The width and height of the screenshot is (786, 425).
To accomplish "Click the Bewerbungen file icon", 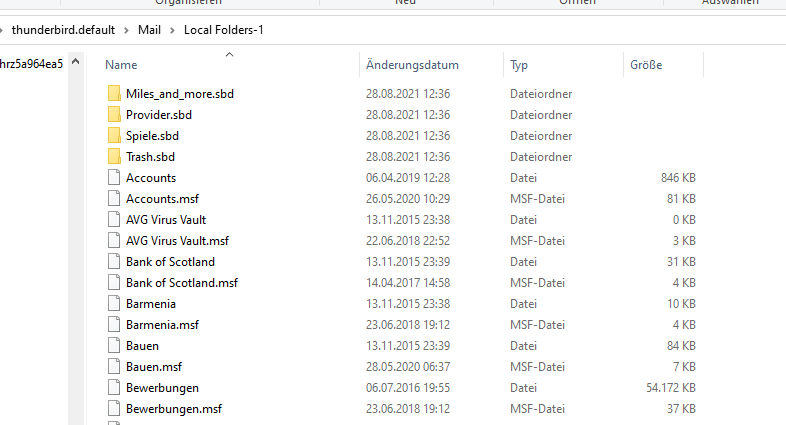I will 114,388.
